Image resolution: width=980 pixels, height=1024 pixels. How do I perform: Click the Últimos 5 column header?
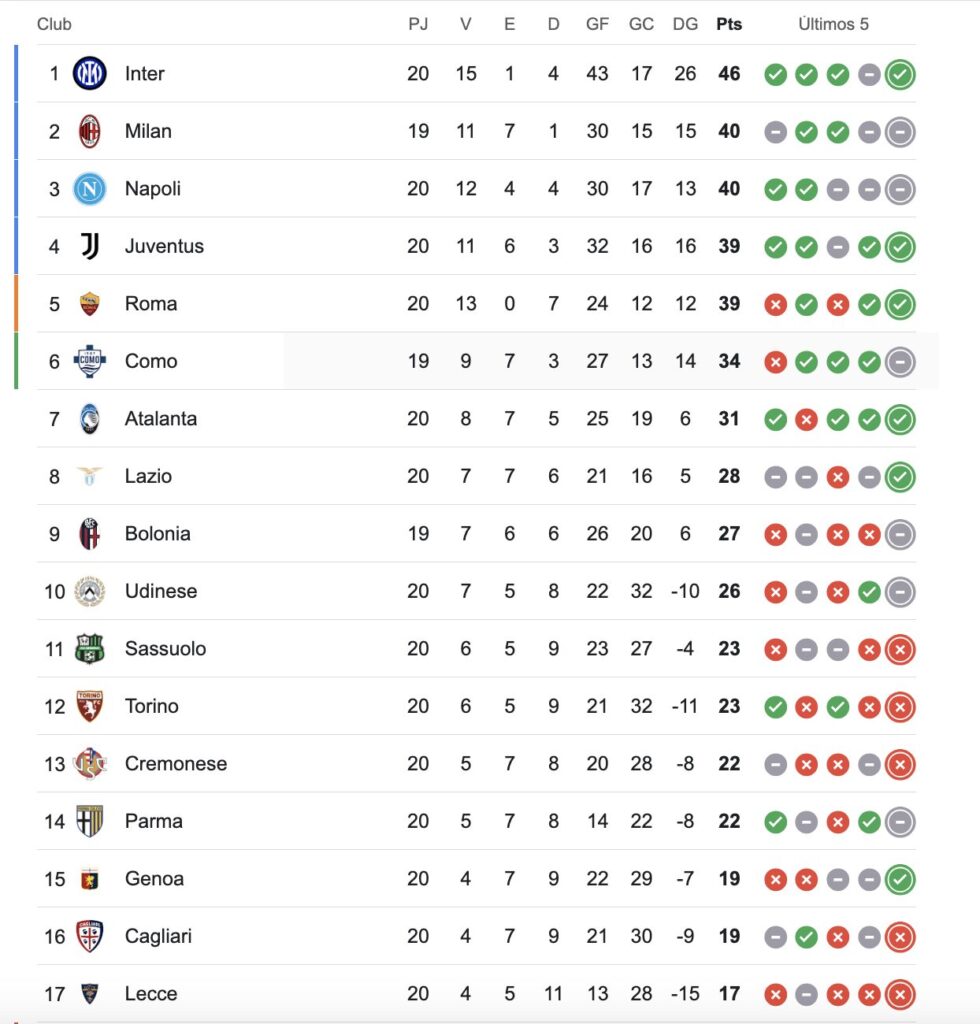pyautogui.click(x=833, y=24)
